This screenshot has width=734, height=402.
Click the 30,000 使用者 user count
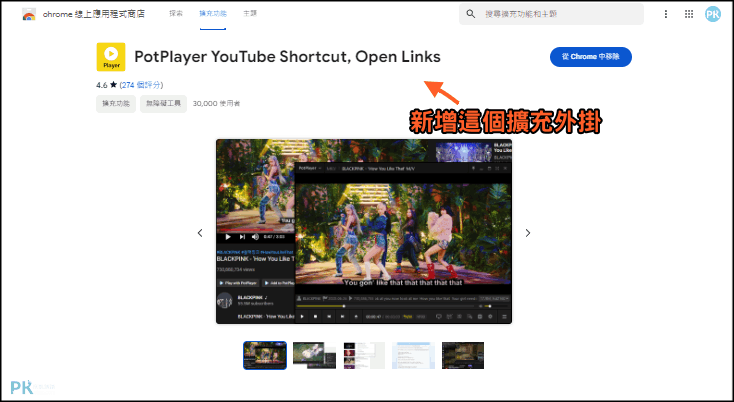[x=216, y=104]
